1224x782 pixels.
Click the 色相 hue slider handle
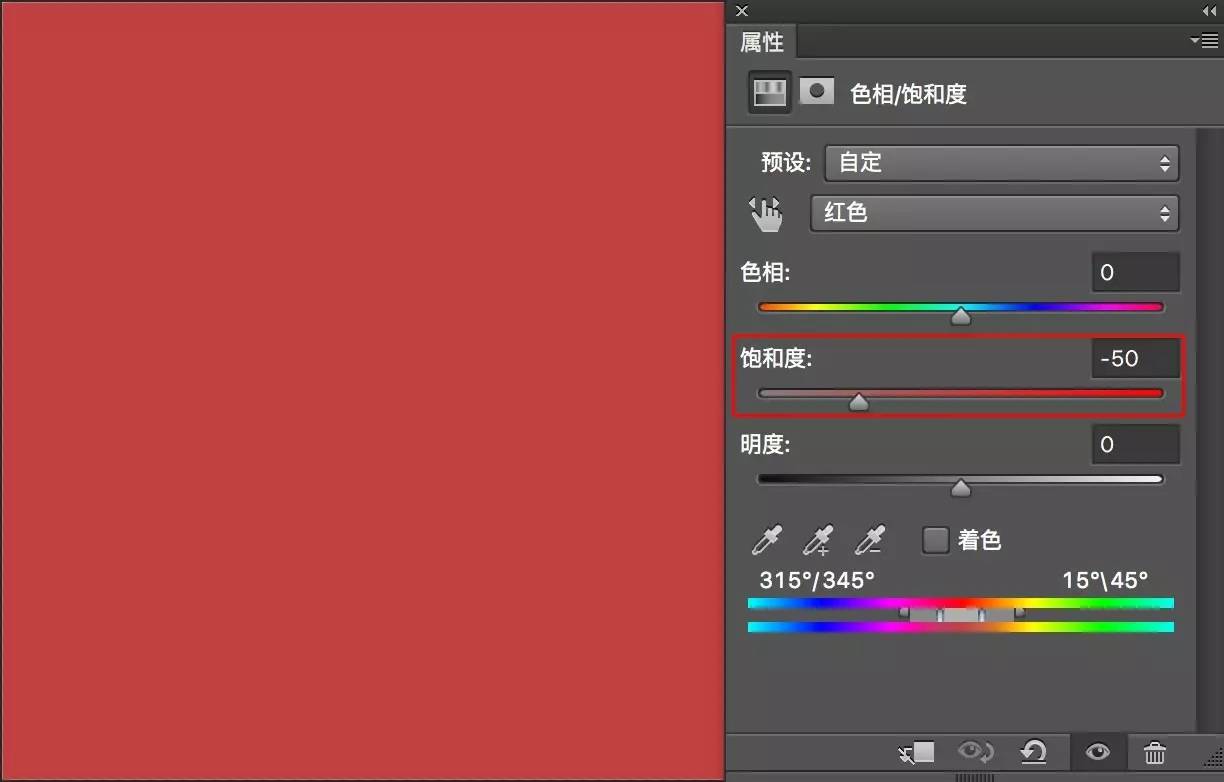click(x=961, y=316)
